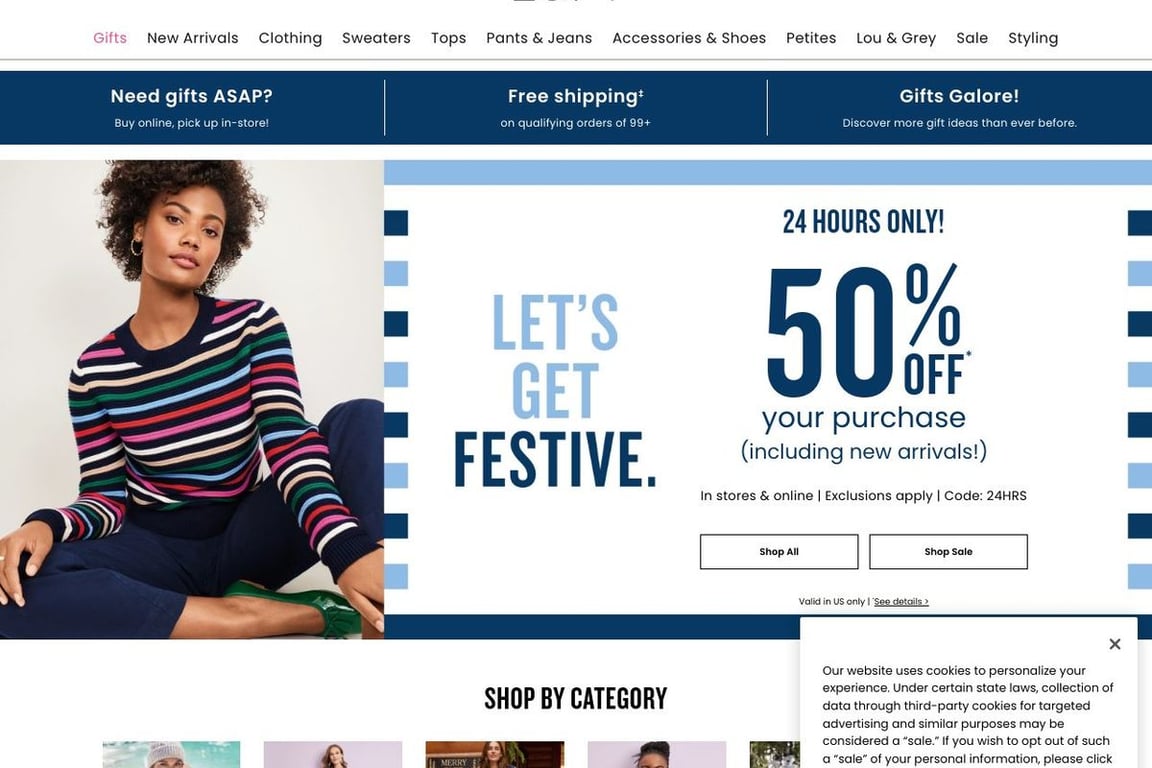This screenshot has height=768, width=1152.
Task: Open the Styling menu item
Action: pos(1033,38)
